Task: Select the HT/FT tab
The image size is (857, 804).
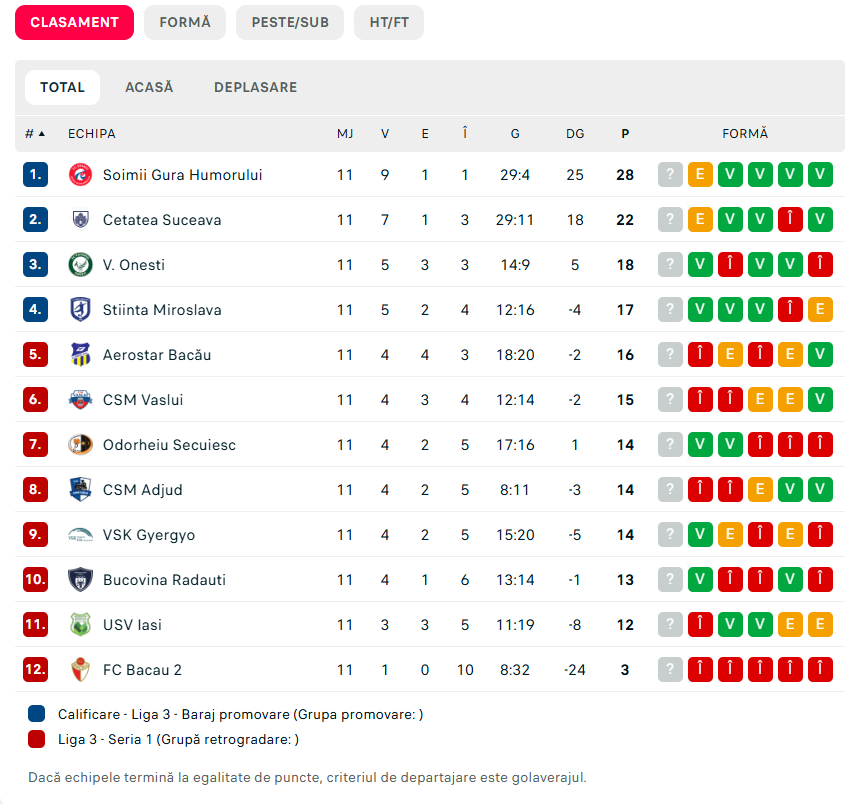Action: click(x=389, y=22)
